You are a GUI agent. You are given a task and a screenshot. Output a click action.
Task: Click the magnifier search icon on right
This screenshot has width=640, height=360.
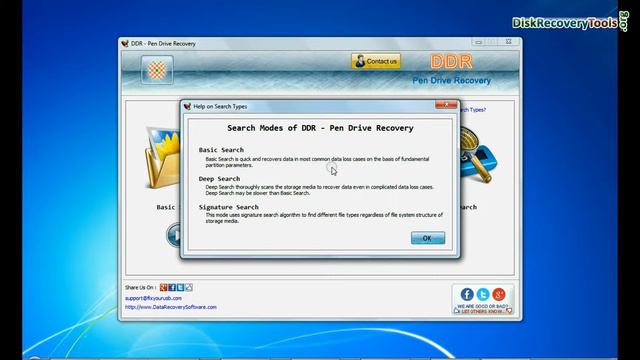click(x=478, y=155)
